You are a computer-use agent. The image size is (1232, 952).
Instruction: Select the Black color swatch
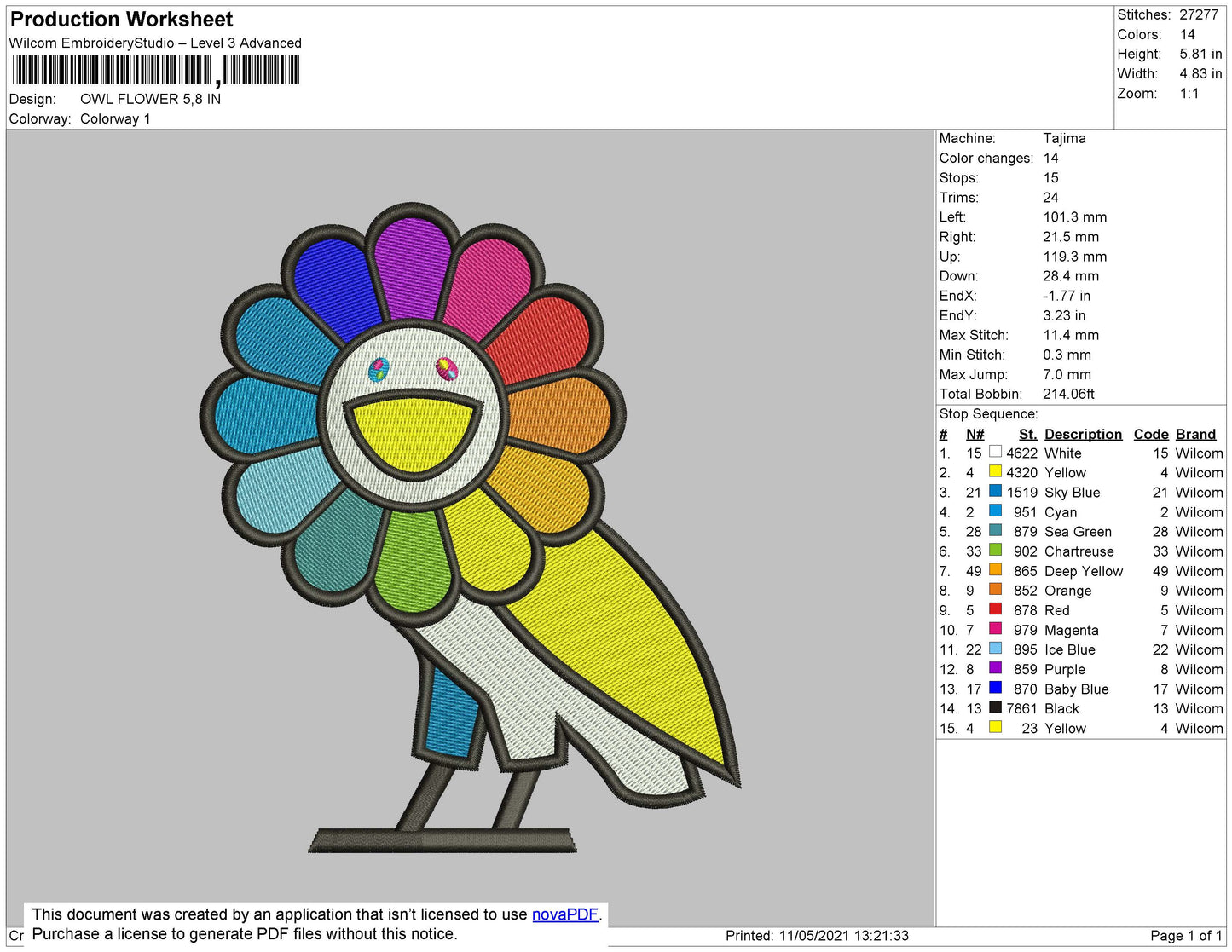click(995, 707)
